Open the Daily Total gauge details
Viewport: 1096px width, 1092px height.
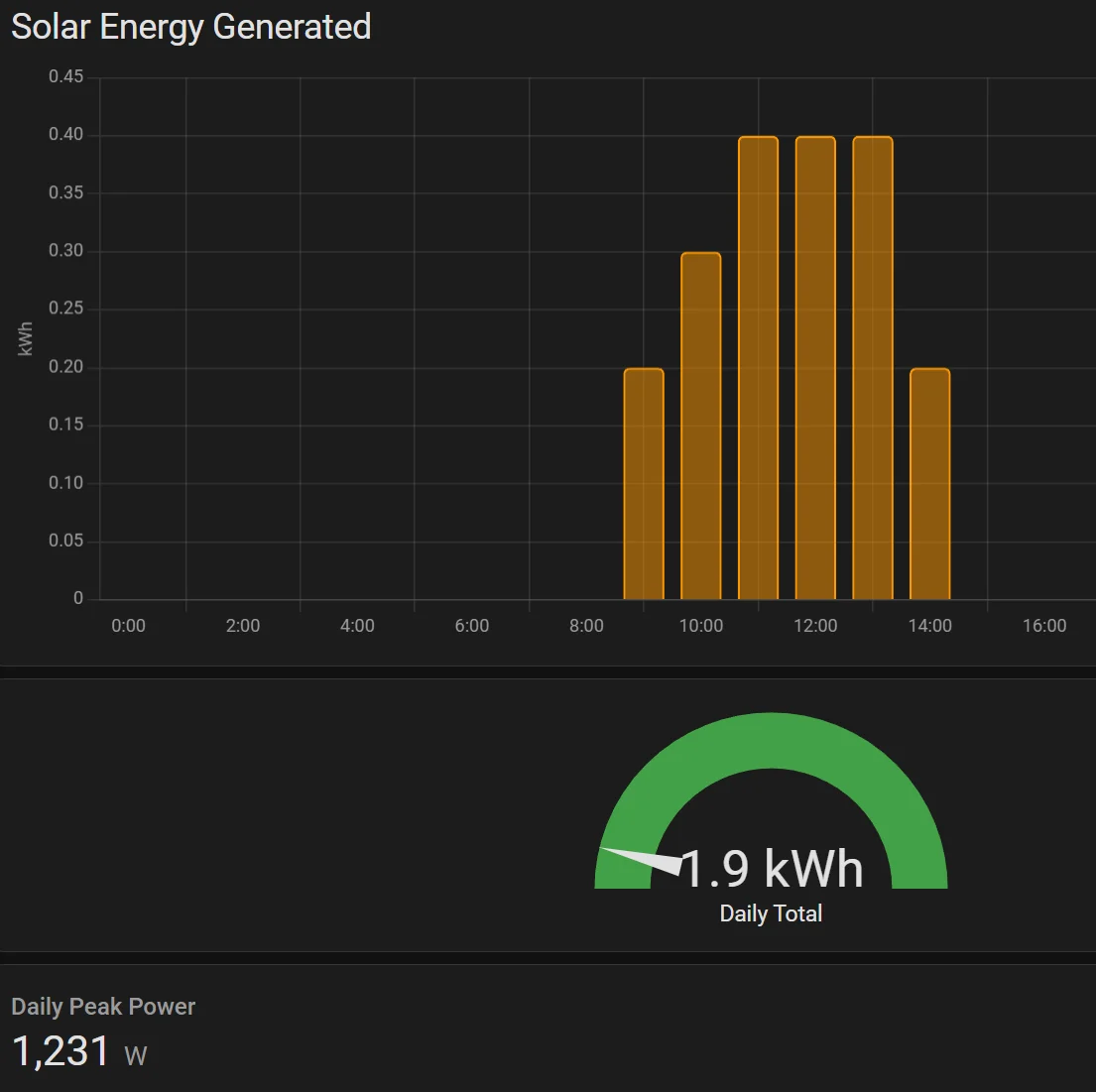[771, 818]
